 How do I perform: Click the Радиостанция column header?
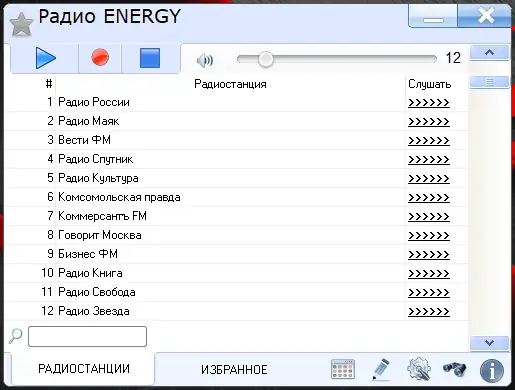tap(230, 84)
